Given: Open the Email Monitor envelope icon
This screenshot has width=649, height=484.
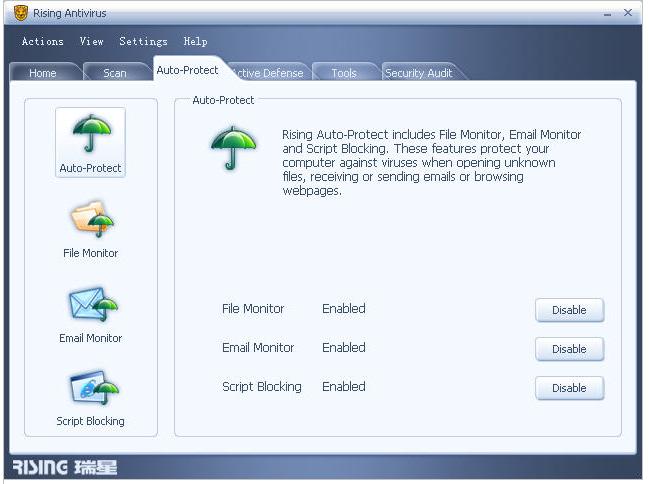Looking at the screenshot, I should (x=94, y=305).
